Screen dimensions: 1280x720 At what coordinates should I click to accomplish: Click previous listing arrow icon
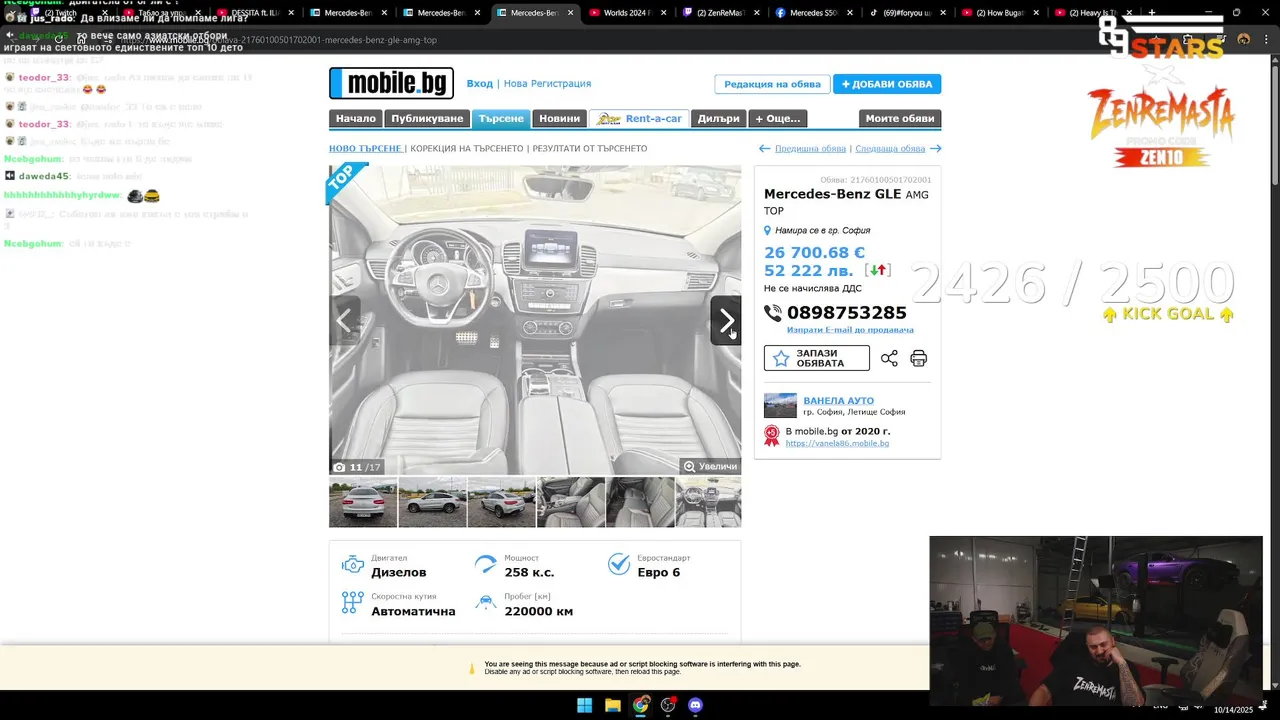click(765, 148)
